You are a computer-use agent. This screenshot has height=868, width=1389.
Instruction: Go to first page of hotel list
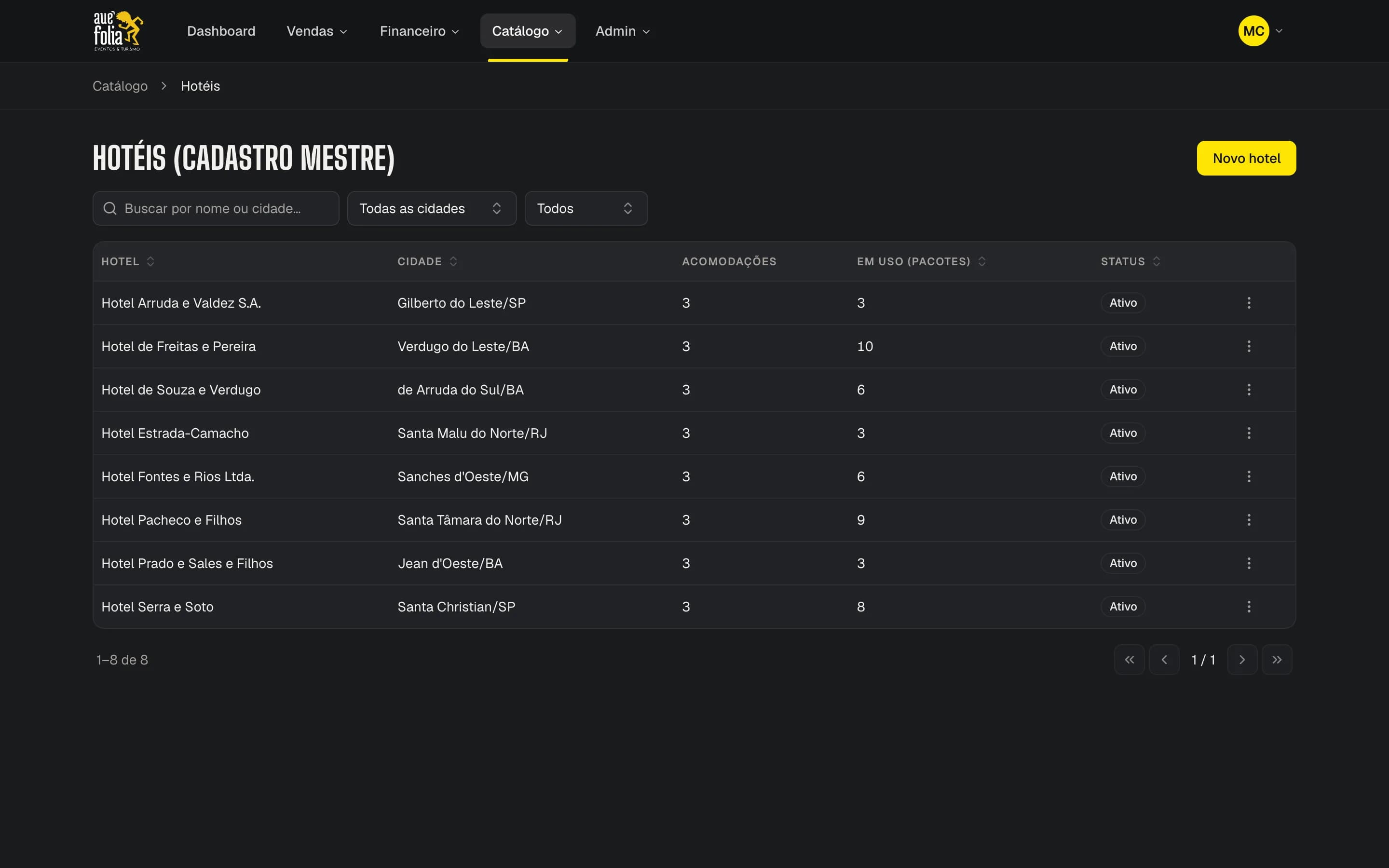point(1129,660)
